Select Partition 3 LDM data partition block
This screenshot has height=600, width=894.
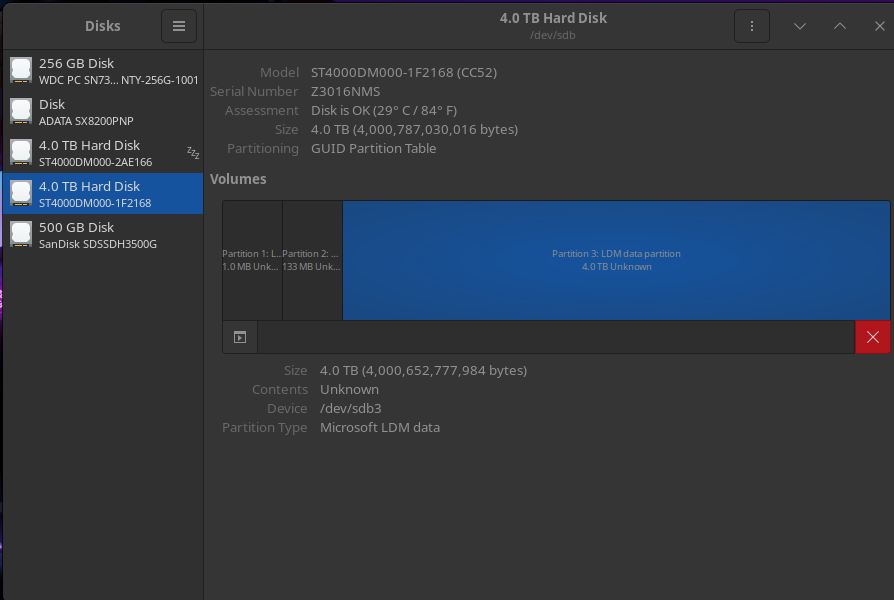[x=616, y=260]
